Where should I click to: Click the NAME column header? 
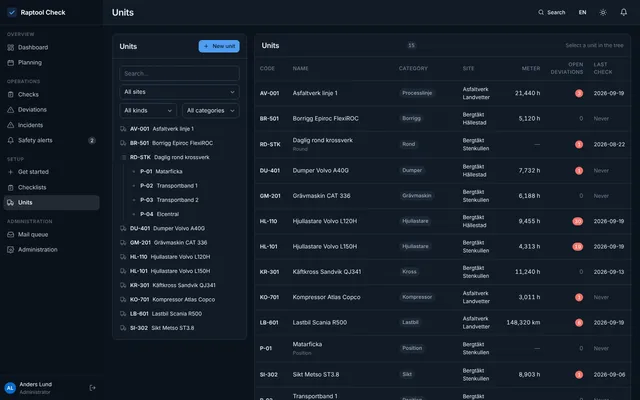coord(300,69)
